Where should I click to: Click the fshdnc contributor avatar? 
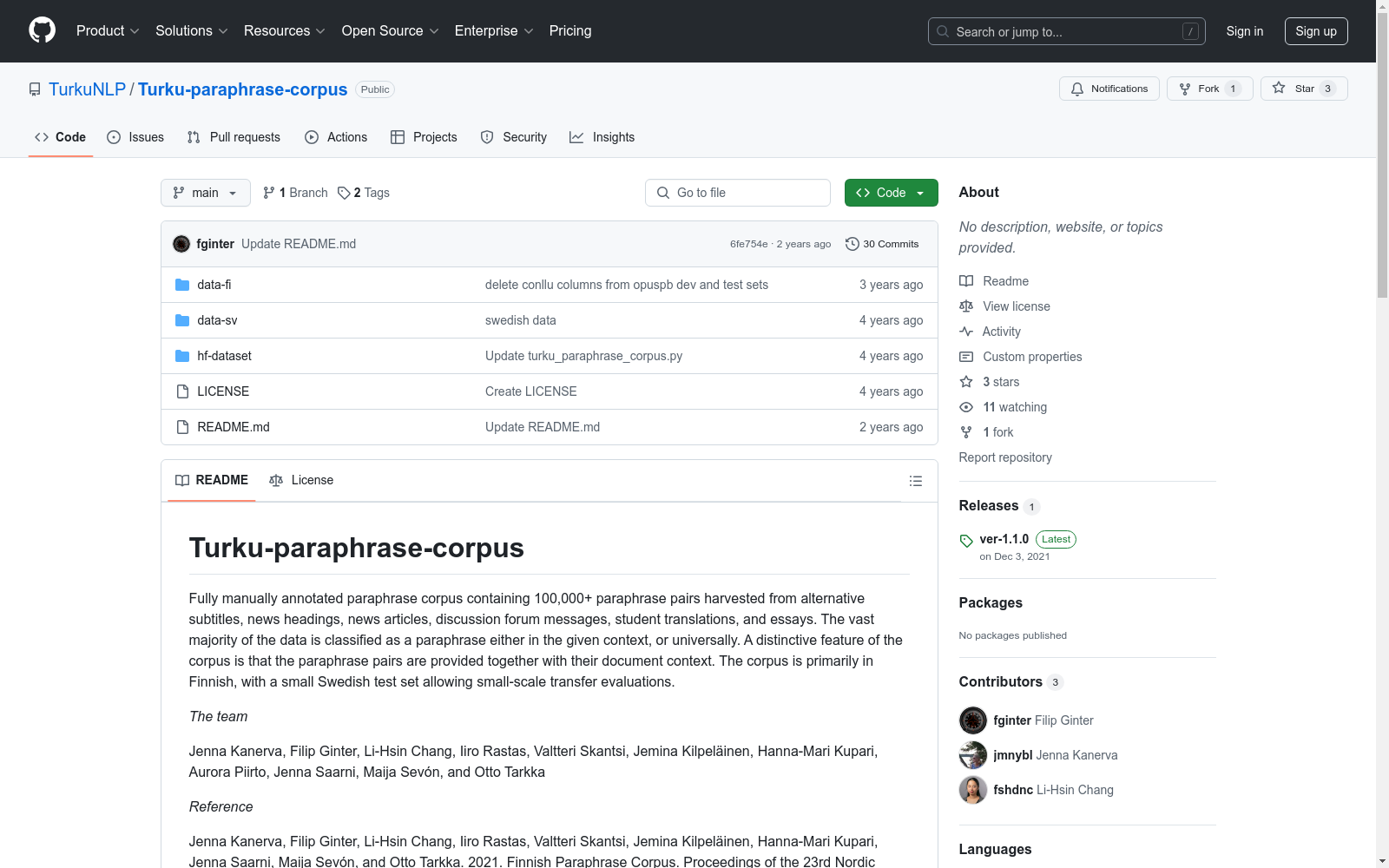click(x=973, y=790)
